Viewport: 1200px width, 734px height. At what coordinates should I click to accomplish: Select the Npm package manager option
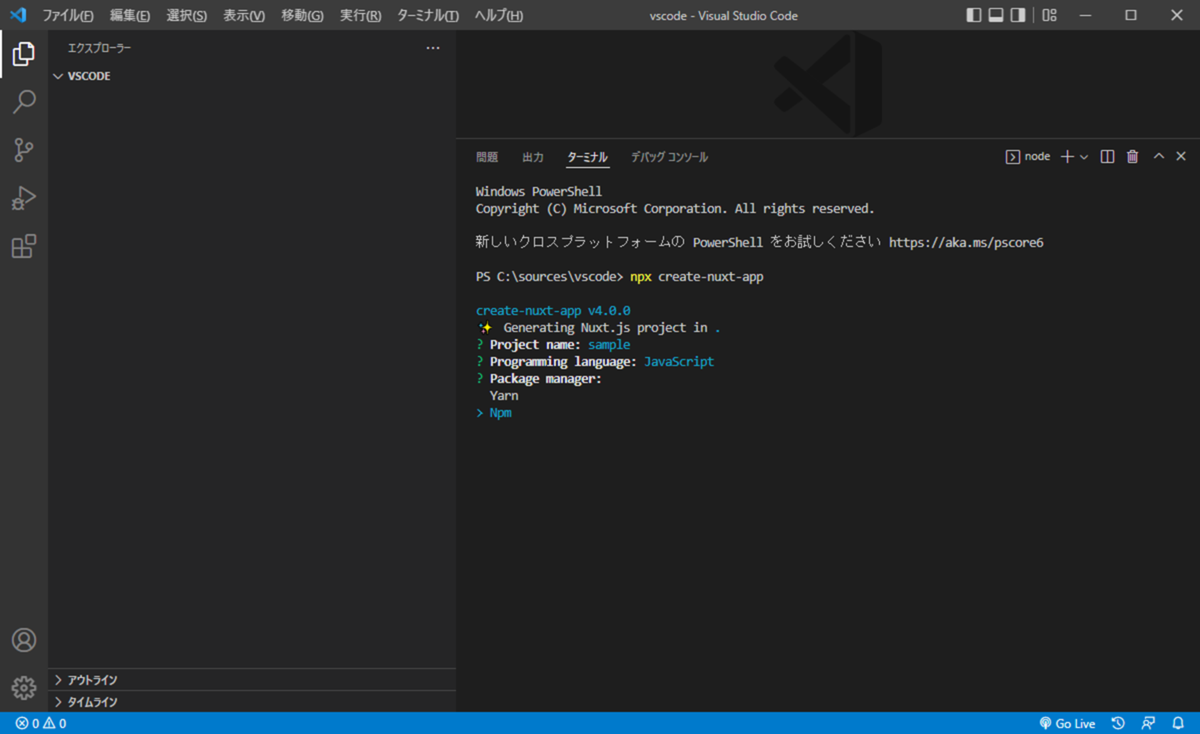point(500,413)
